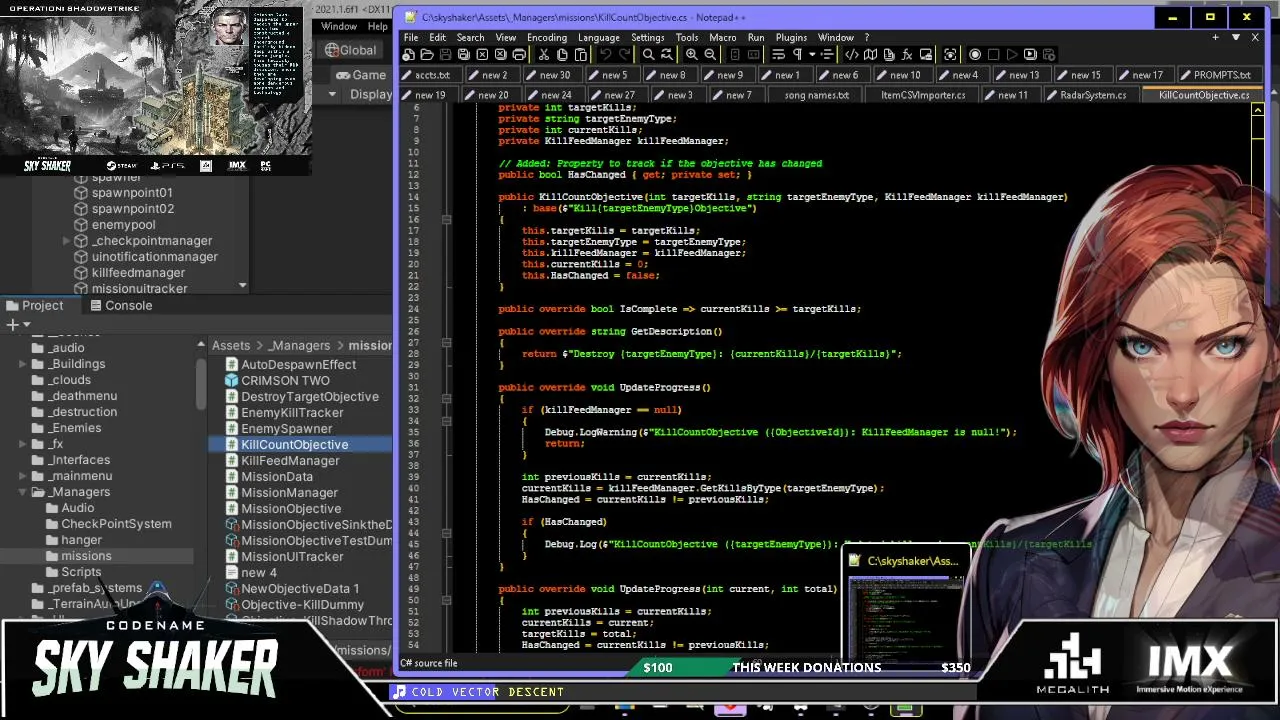
Task: Click the Zoom Out toolbar icon
Action: pyautogui.click(x=710, y=55)
